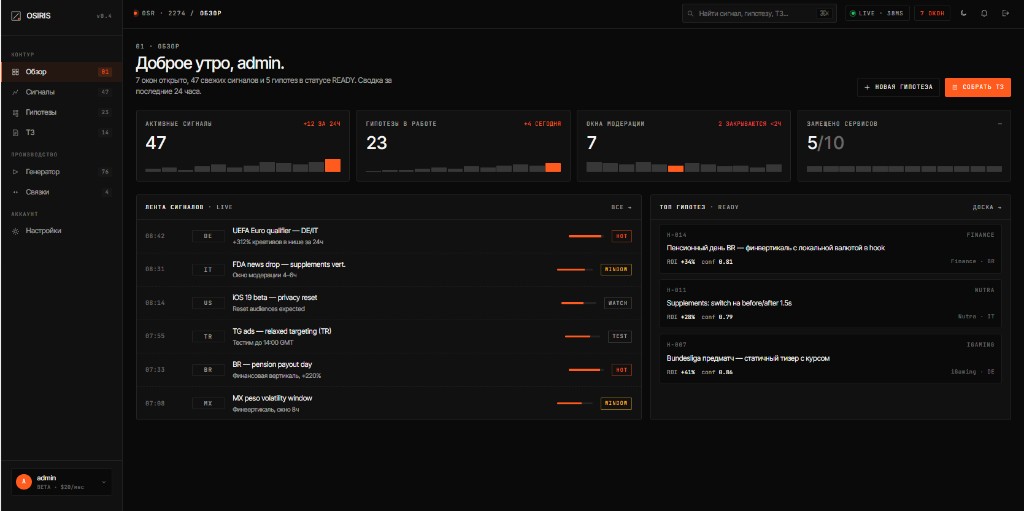The image size is (1024, 511).
Task: Click the DE geo tag in UEFA row
Action: coord(208,236)
